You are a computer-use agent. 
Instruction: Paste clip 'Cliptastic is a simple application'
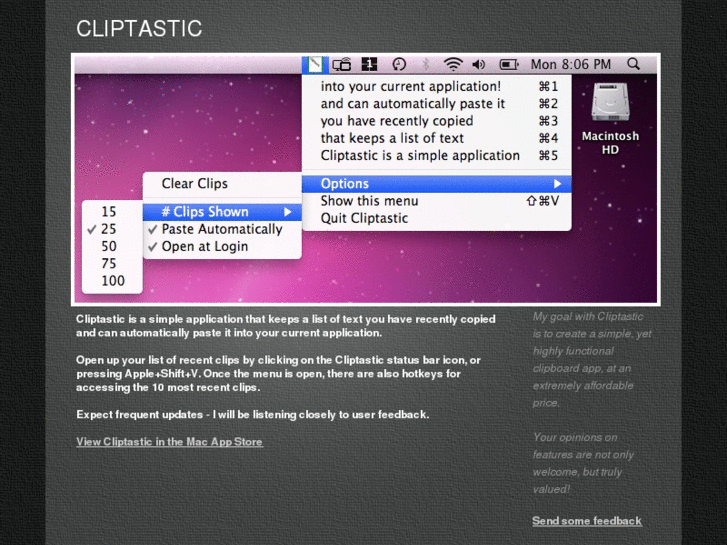tap(436, 155)
